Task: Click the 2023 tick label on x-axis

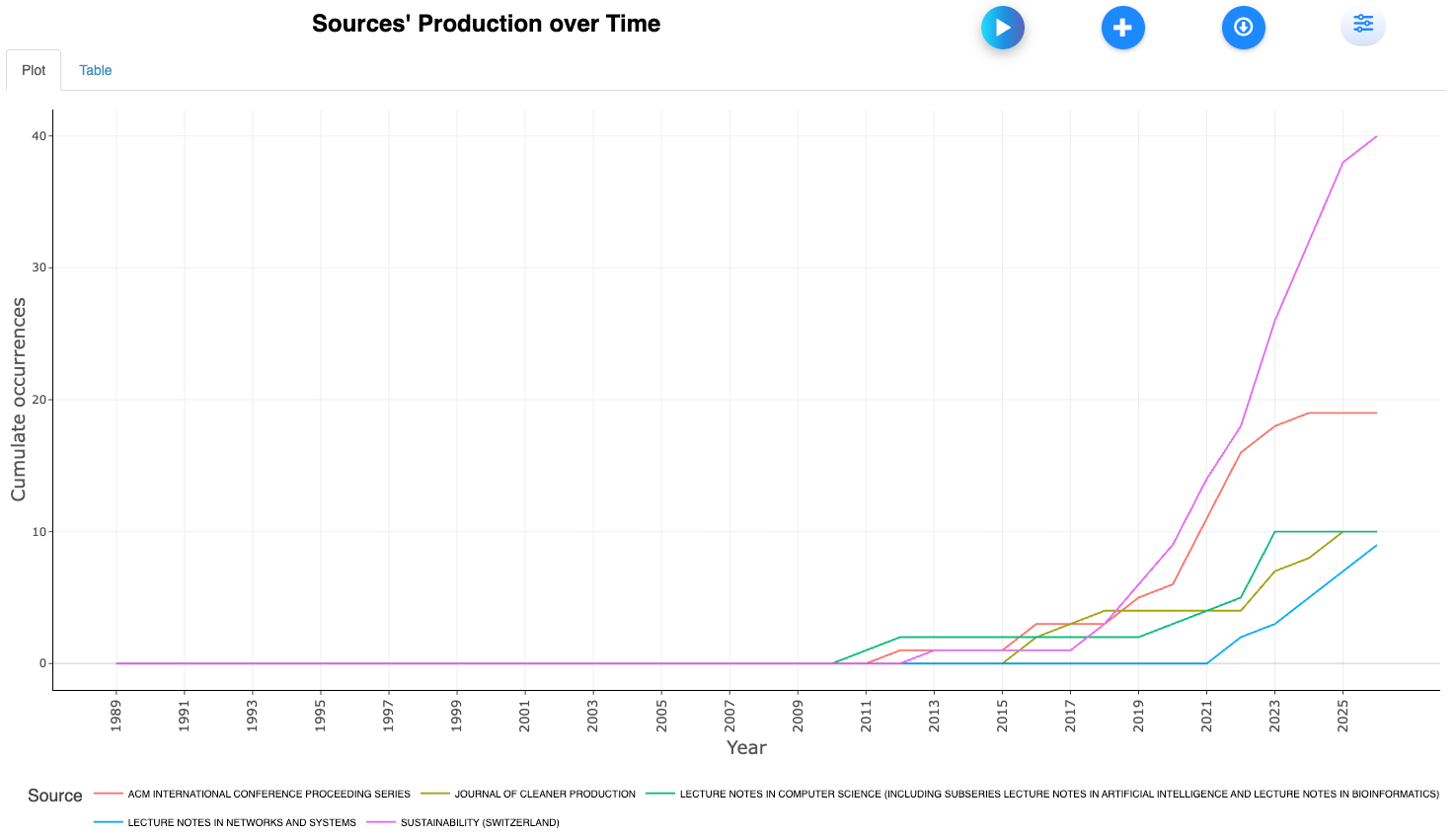Action: point(1274,716)
